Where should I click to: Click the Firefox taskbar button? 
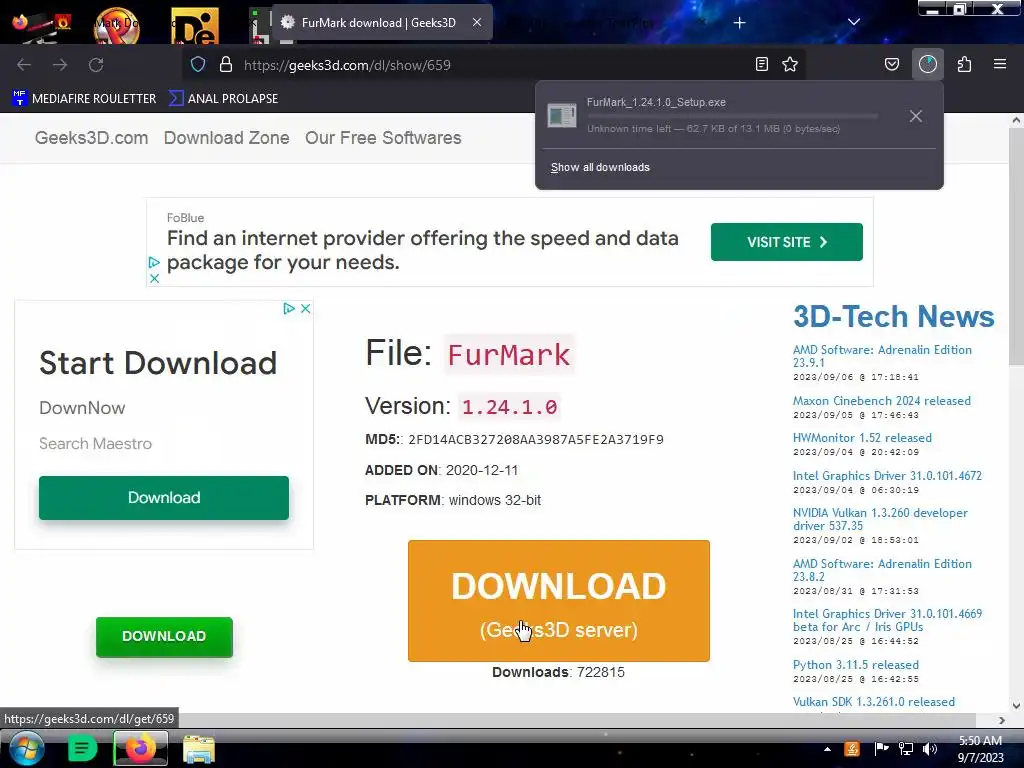(x=140, y=748)
